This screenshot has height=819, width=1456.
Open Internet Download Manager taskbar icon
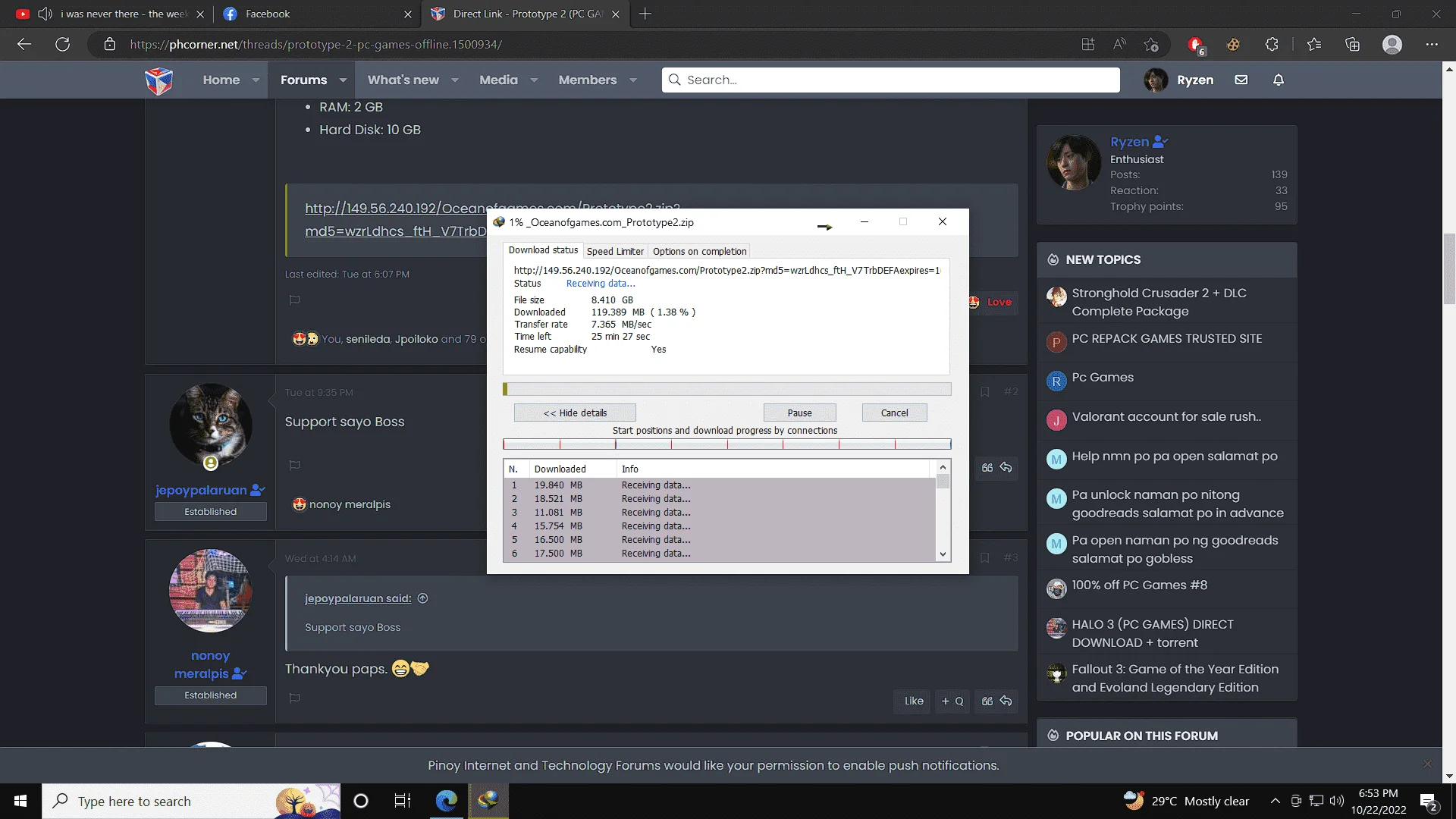tap(488, 801)
